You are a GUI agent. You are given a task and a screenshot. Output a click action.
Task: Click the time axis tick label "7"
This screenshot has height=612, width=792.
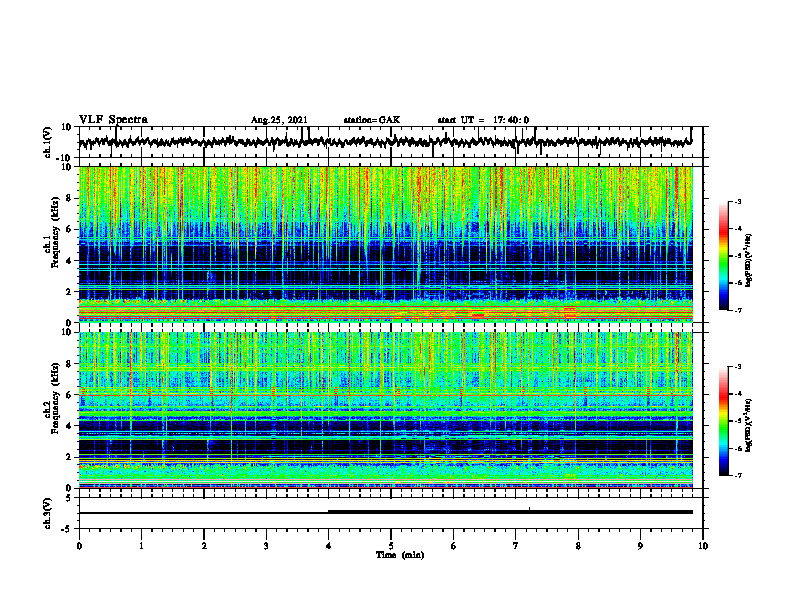pyautogui.click(x=516, y=546)
